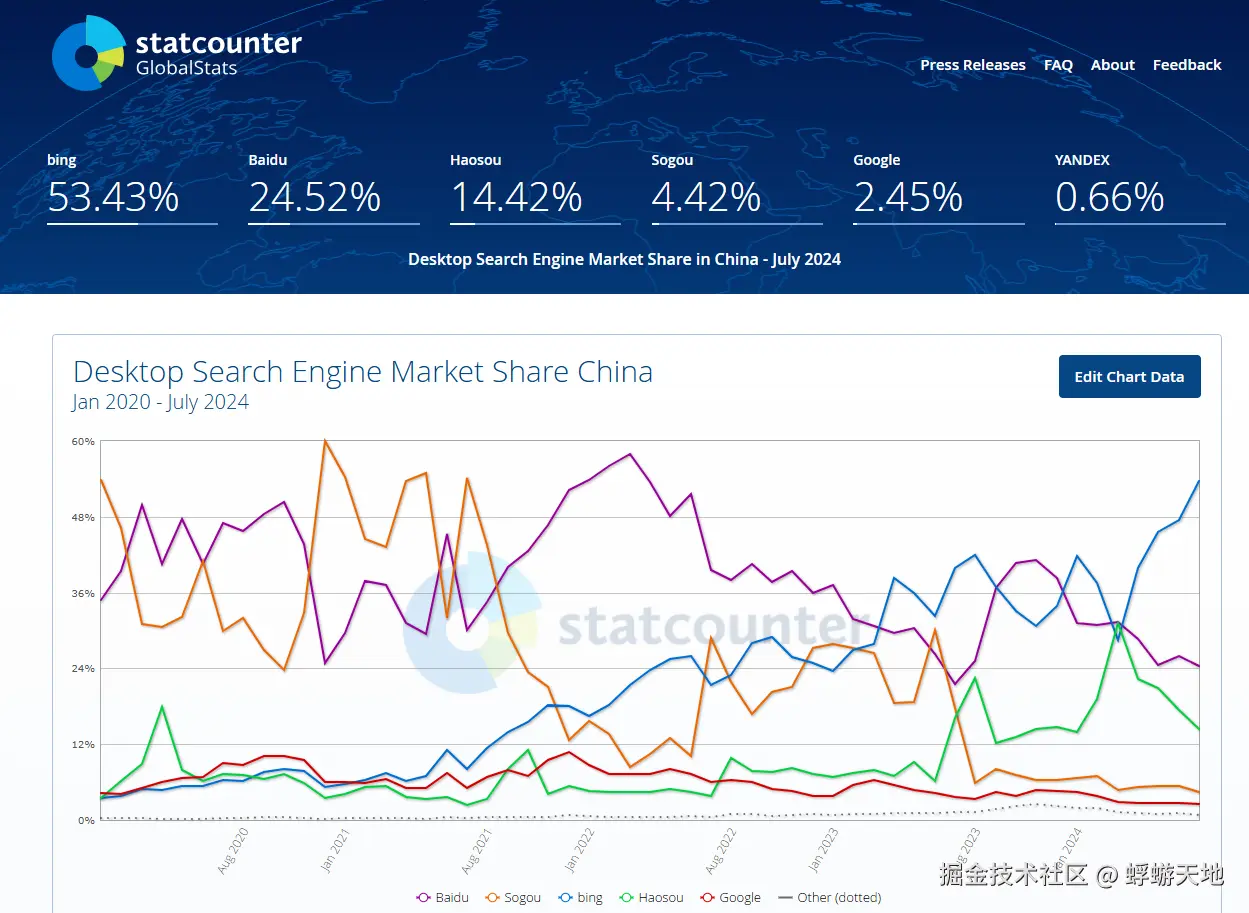The image size is (1249, 913).
Task: Open the statcounter GlobalStats logo
Action: (177, 52)
